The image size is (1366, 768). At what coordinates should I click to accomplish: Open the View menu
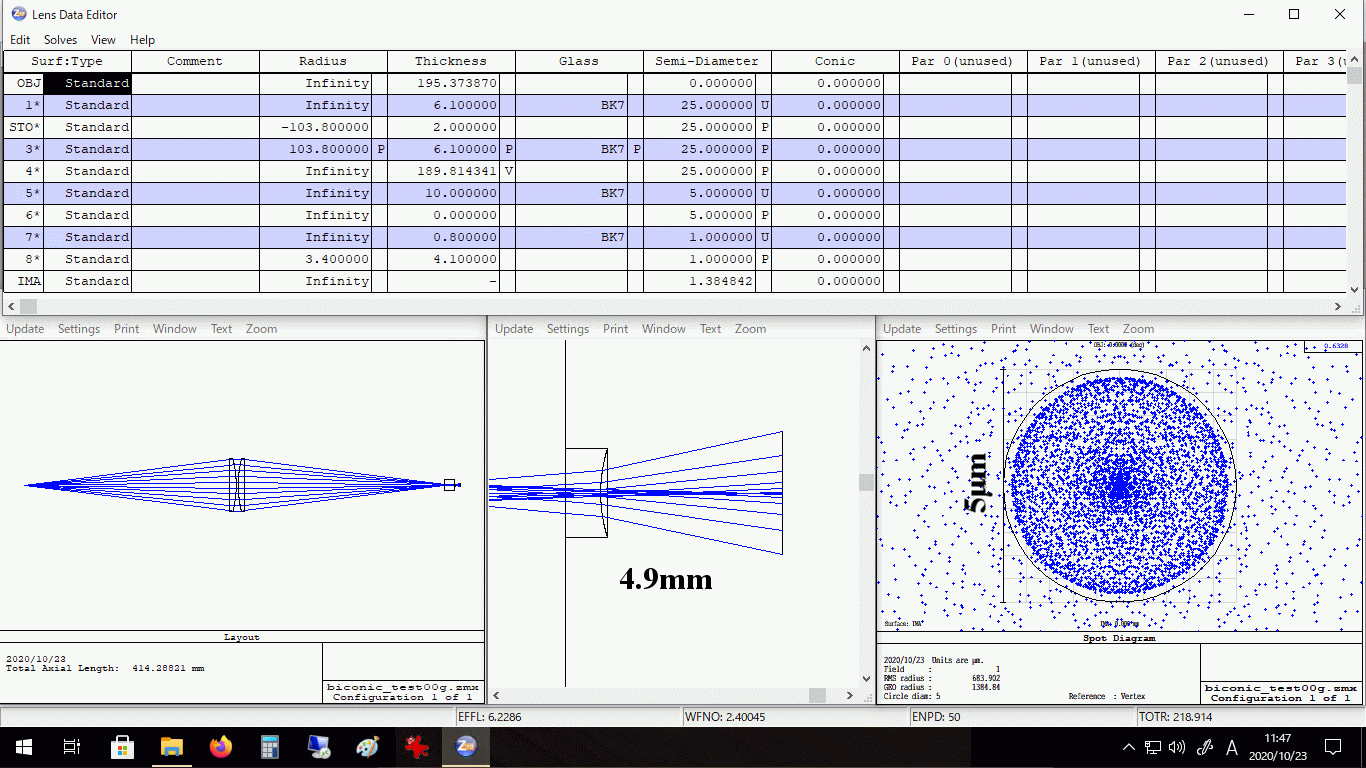point(103,40)
